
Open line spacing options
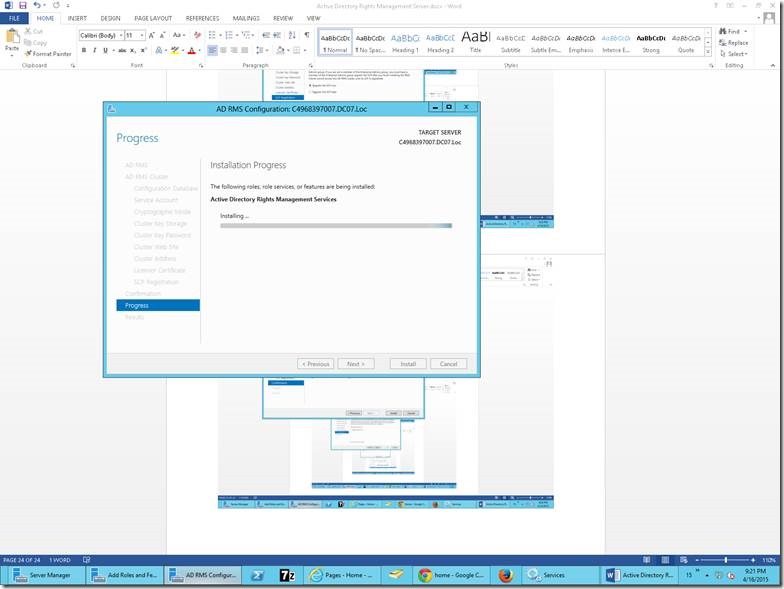tap(262, 50)
